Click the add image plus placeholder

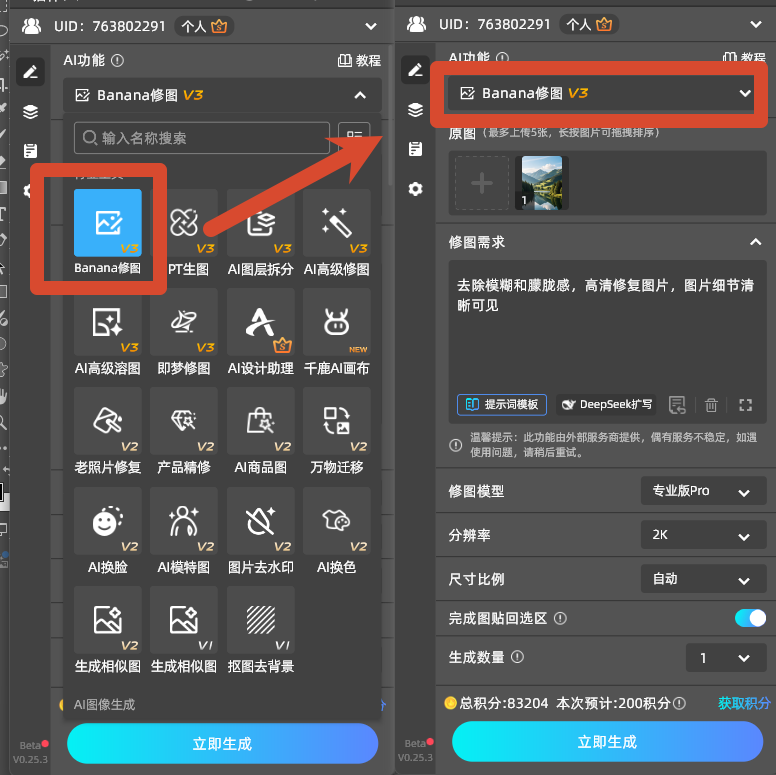(x=482, y=183)
